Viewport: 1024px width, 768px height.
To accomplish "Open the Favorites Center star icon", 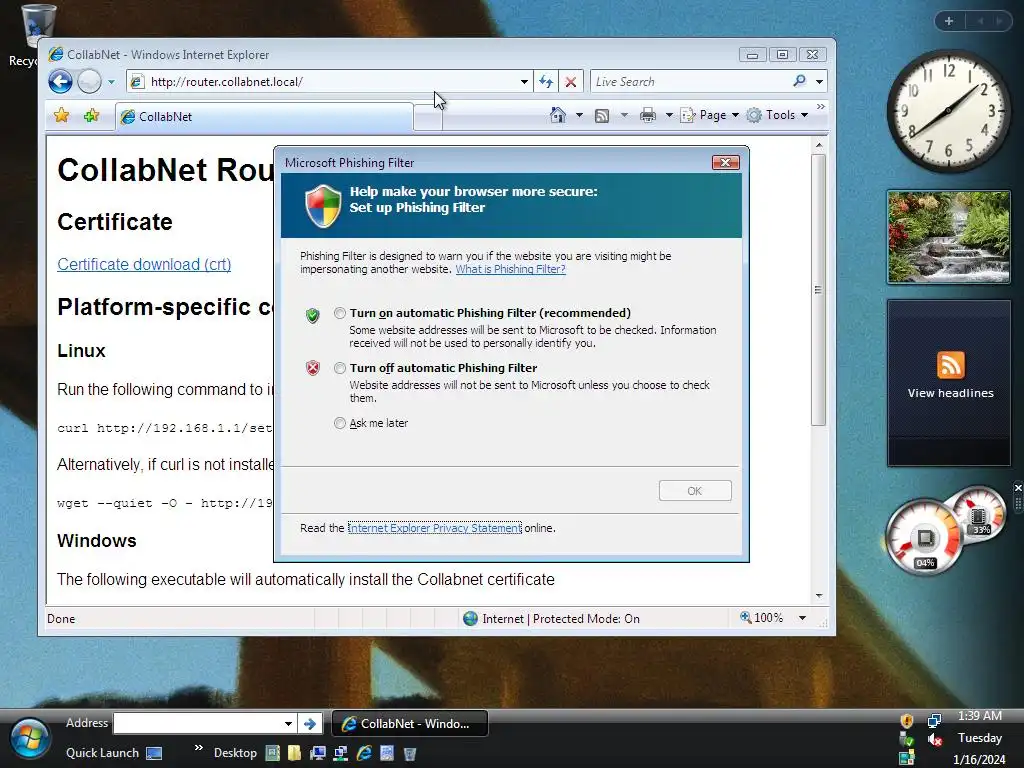I will (61, 116).
